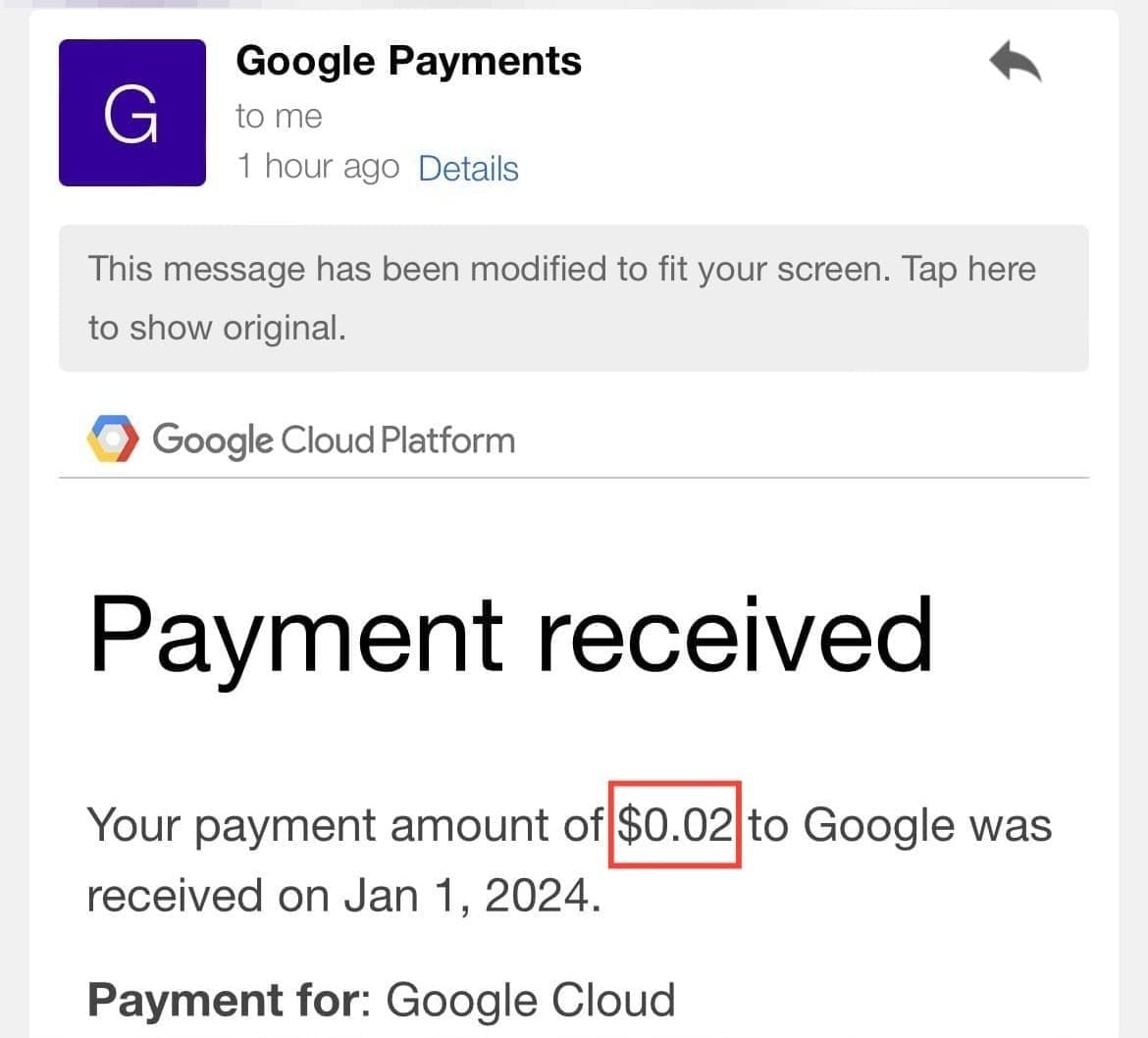Click the "to Google was" text
This screenshot has width=1148, height=1038.
pos(900,825)
